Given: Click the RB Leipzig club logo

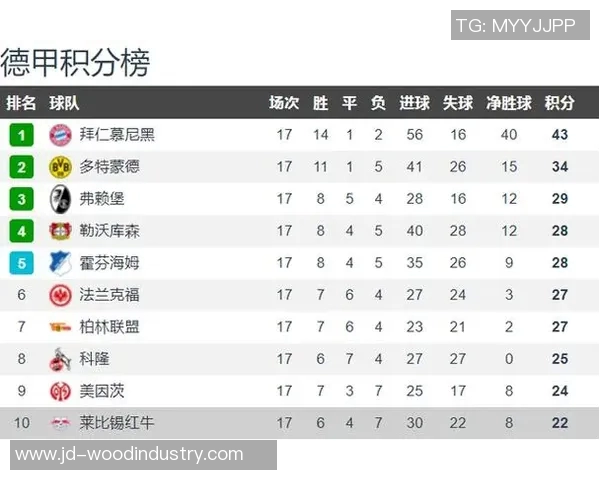Looking at the screenshot, I should [x=60, y=423].
